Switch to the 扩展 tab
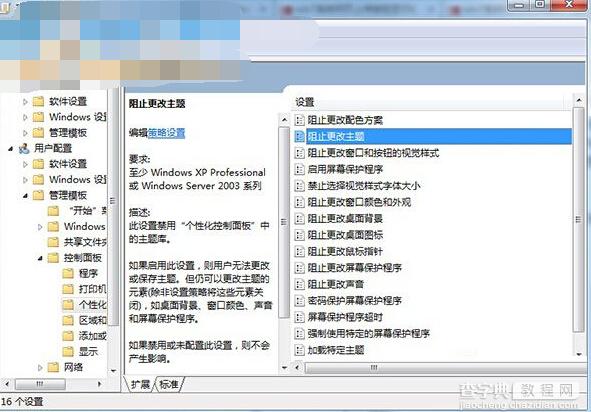The image size is (591, 412). pos(140,384)
